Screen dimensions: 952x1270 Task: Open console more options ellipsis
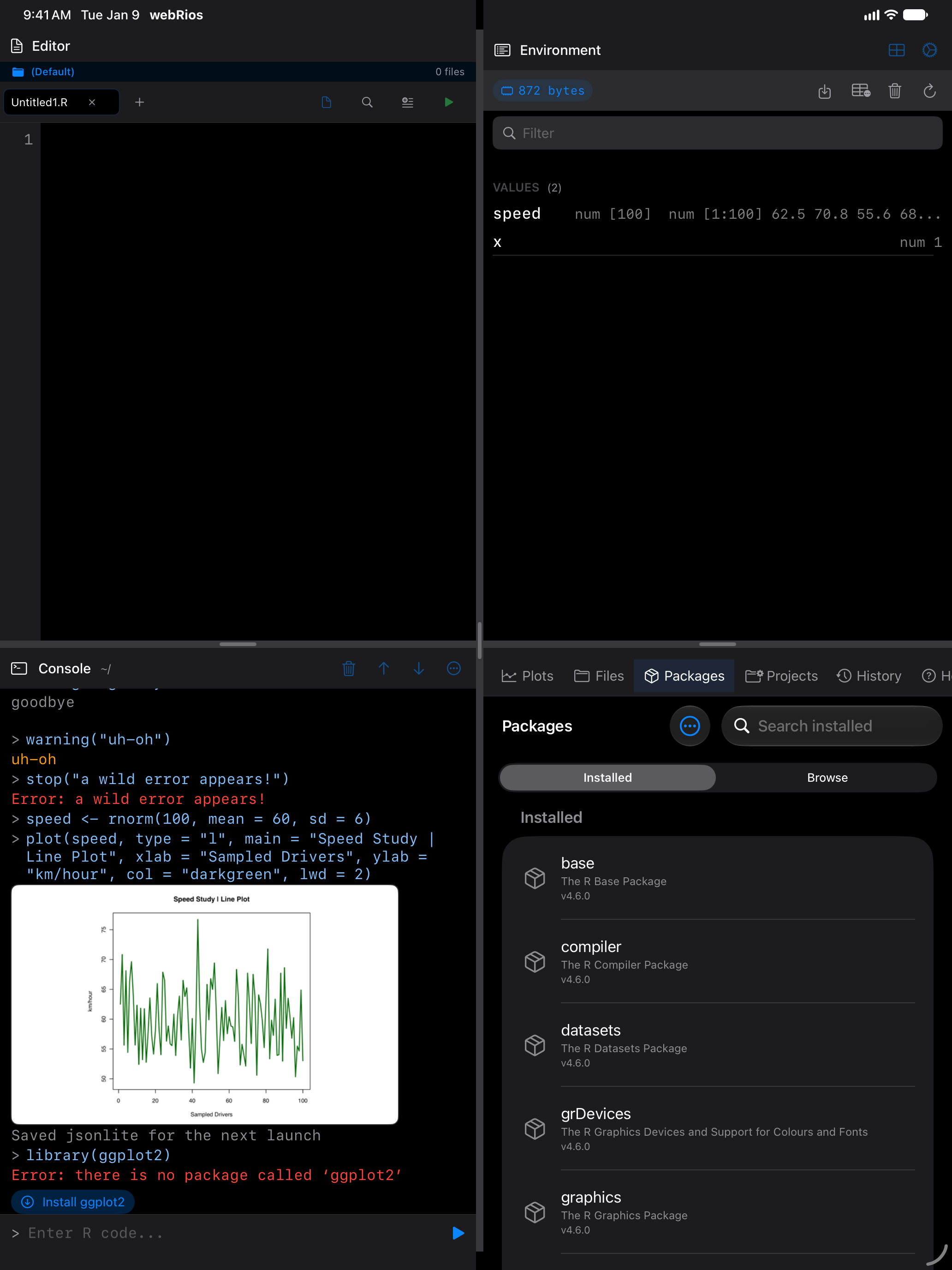pos(454,668)
